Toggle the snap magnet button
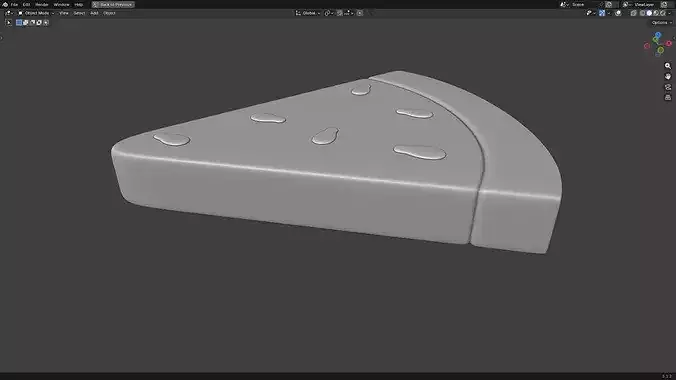Viewport: 676px width, 380px height. [x=340, y=13]
